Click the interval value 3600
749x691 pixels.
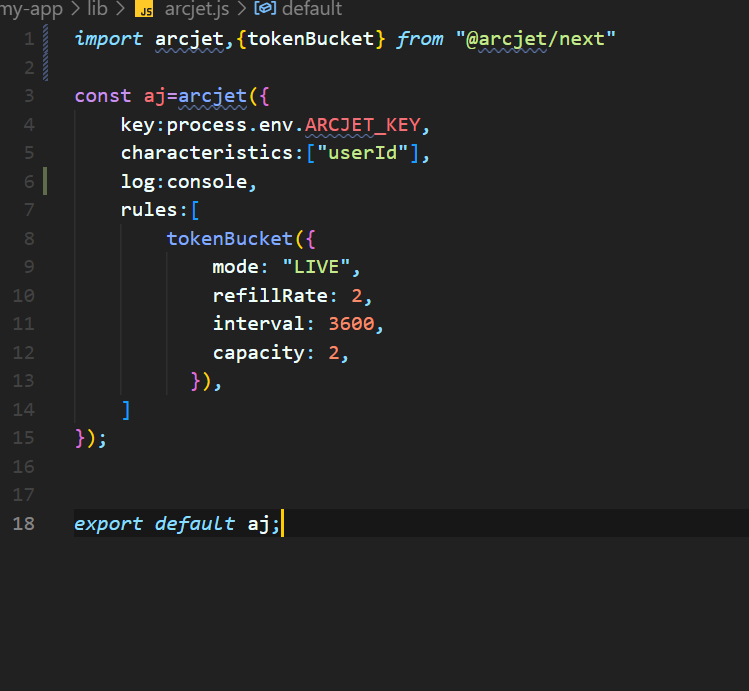tap(351, 324)
